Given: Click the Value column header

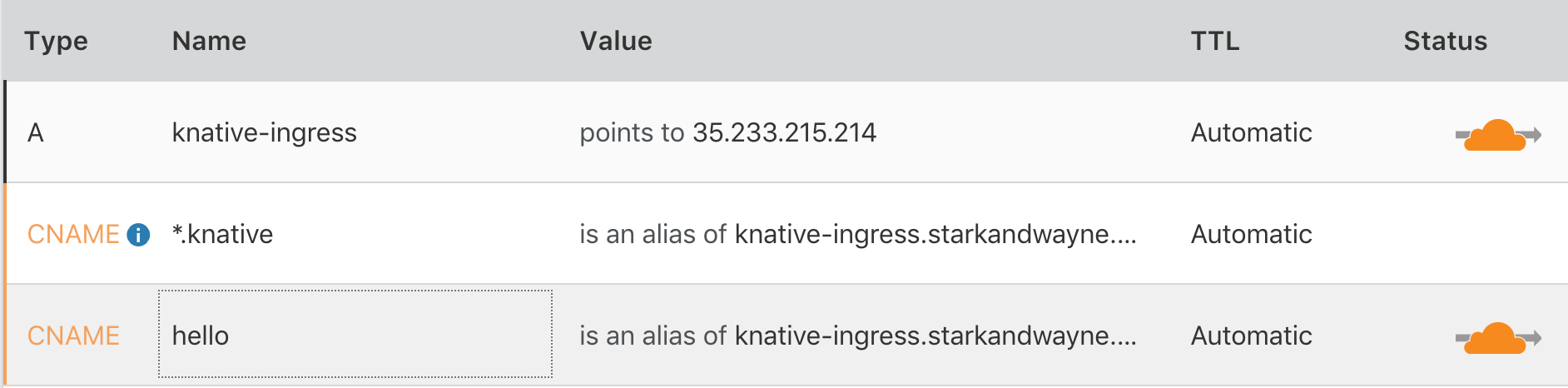Looking at the screenshot, I should click(616, 41).
